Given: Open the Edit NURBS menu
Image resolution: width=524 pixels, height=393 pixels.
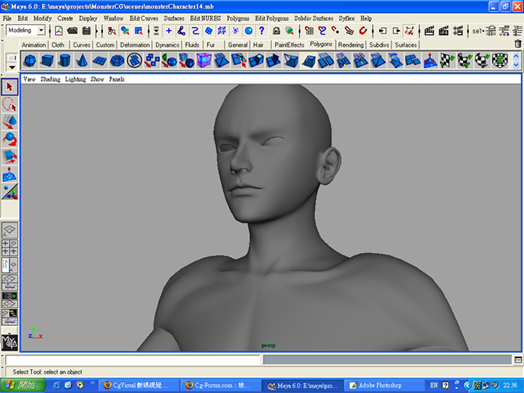Looking at the screenshot, I should click(x=205, y=18).
